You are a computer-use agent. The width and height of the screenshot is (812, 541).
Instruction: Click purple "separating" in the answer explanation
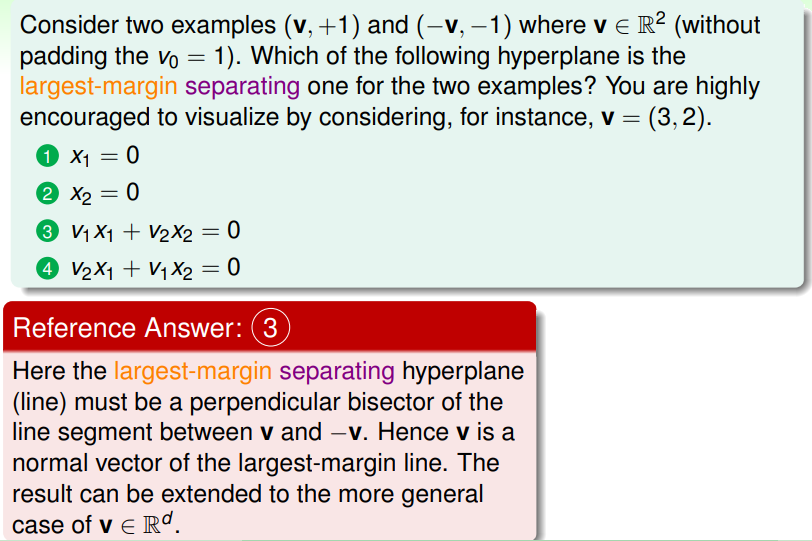(337, 372)
